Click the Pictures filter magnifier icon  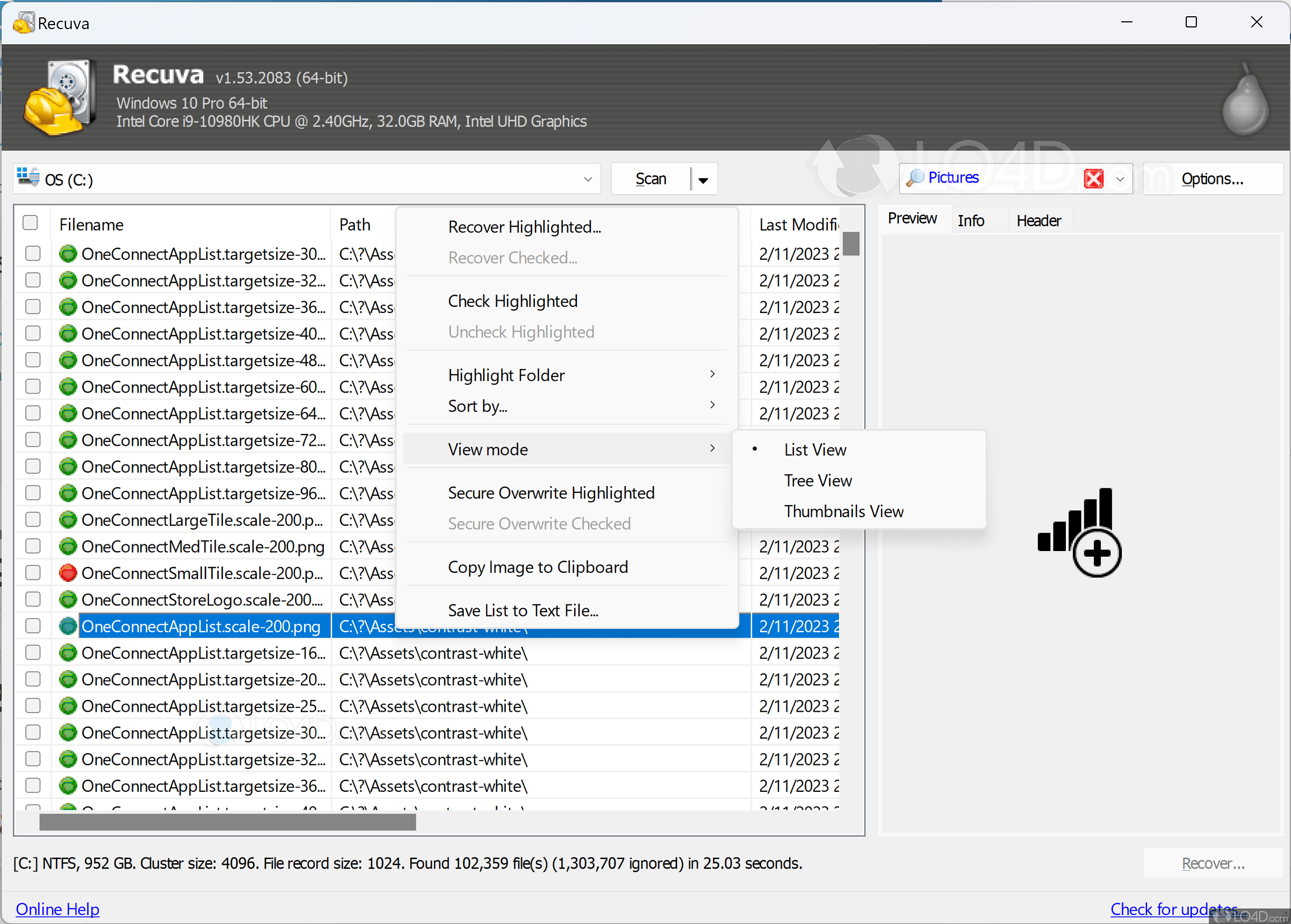(914, 178)
